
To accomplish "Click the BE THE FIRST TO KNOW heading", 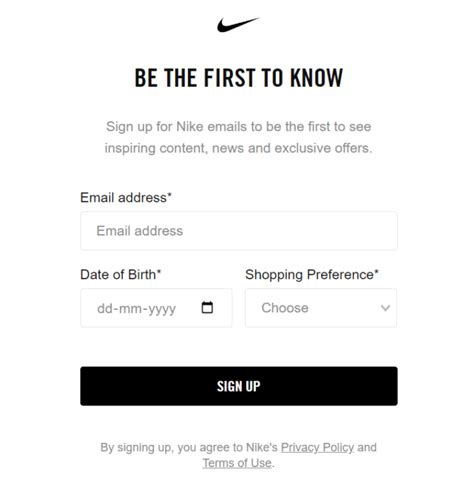I will pos(239,78).
